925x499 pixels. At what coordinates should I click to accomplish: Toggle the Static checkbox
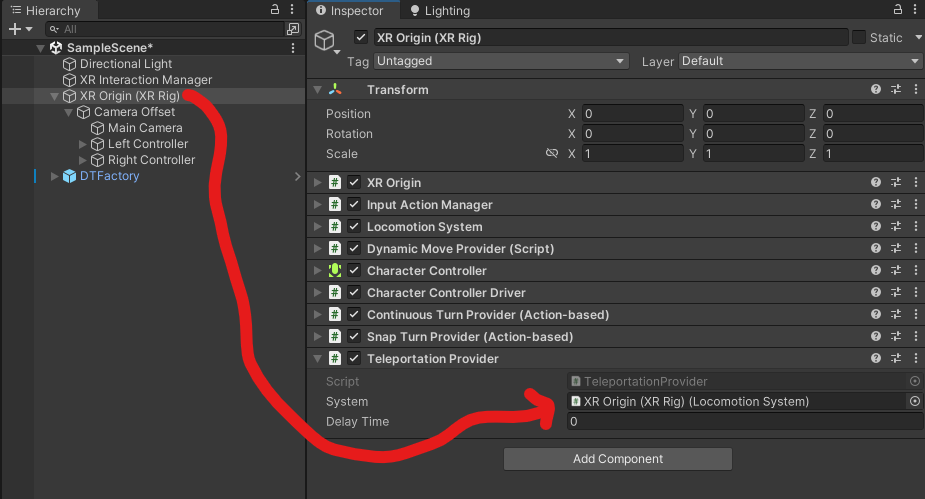pyautogui.click(x=859, y=37)
